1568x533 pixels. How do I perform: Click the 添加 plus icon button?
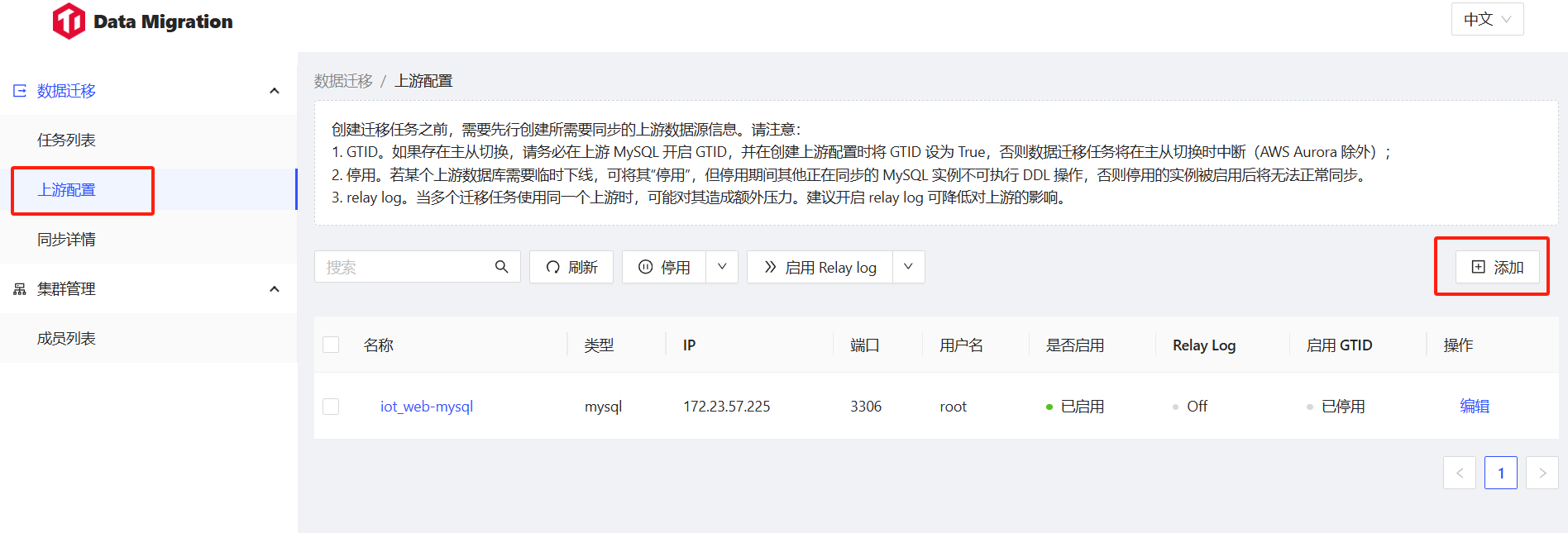1479,267
